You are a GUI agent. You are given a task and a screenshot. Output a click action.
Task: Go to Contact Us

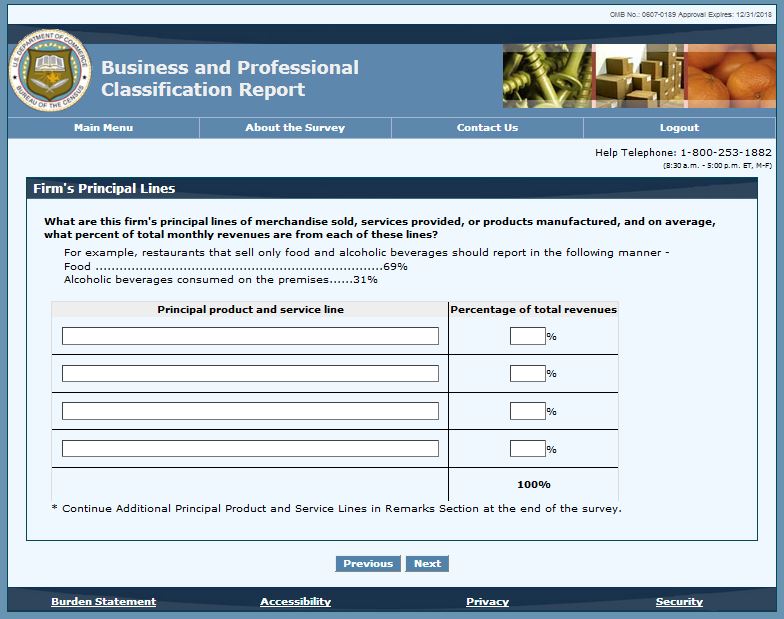pos(487,128)
